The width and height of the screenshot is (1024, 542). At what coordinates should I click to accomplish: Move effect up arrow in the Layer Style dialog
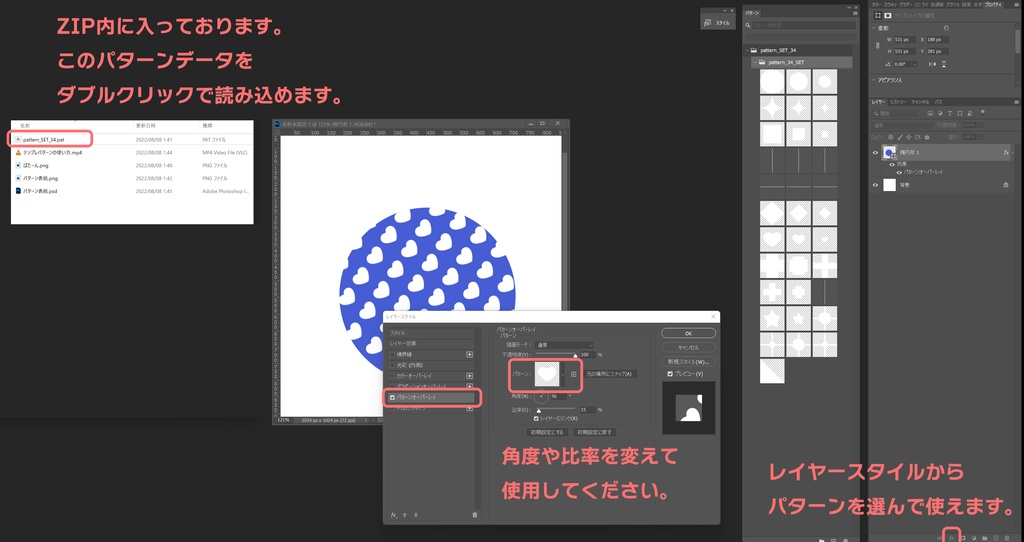click(x=405, y=515)
